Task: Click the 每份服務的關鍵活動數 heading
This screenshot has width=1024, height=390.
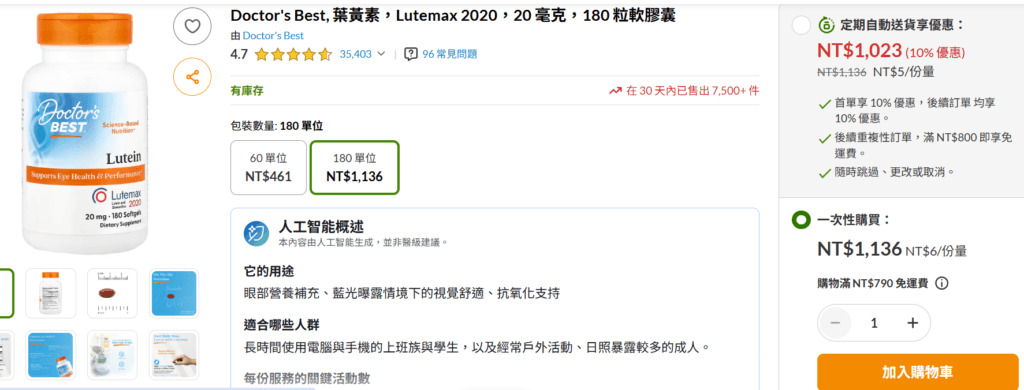Action: [307, 378]
